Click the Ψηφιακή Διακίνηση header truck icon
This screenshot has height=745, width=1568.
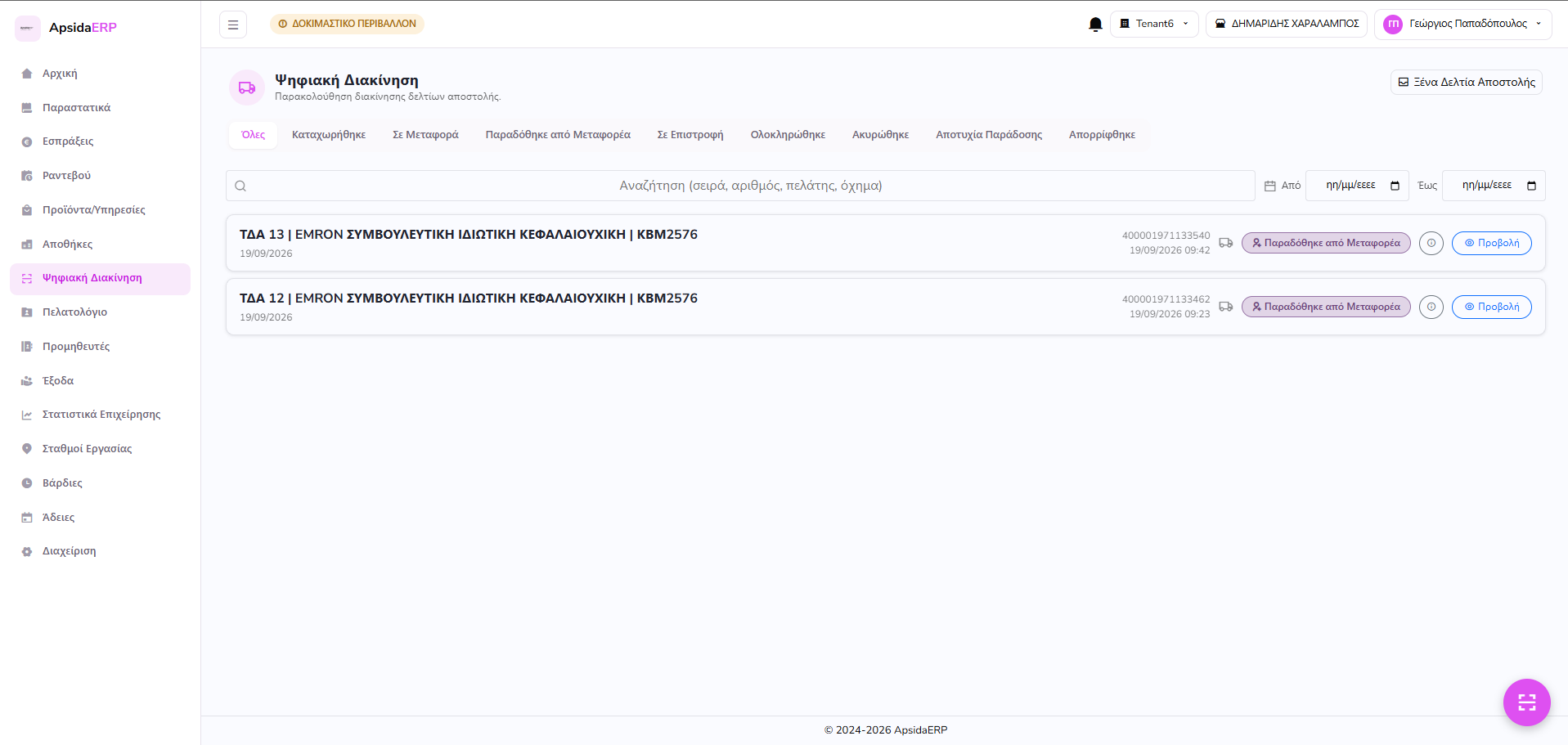pos(247,88)
